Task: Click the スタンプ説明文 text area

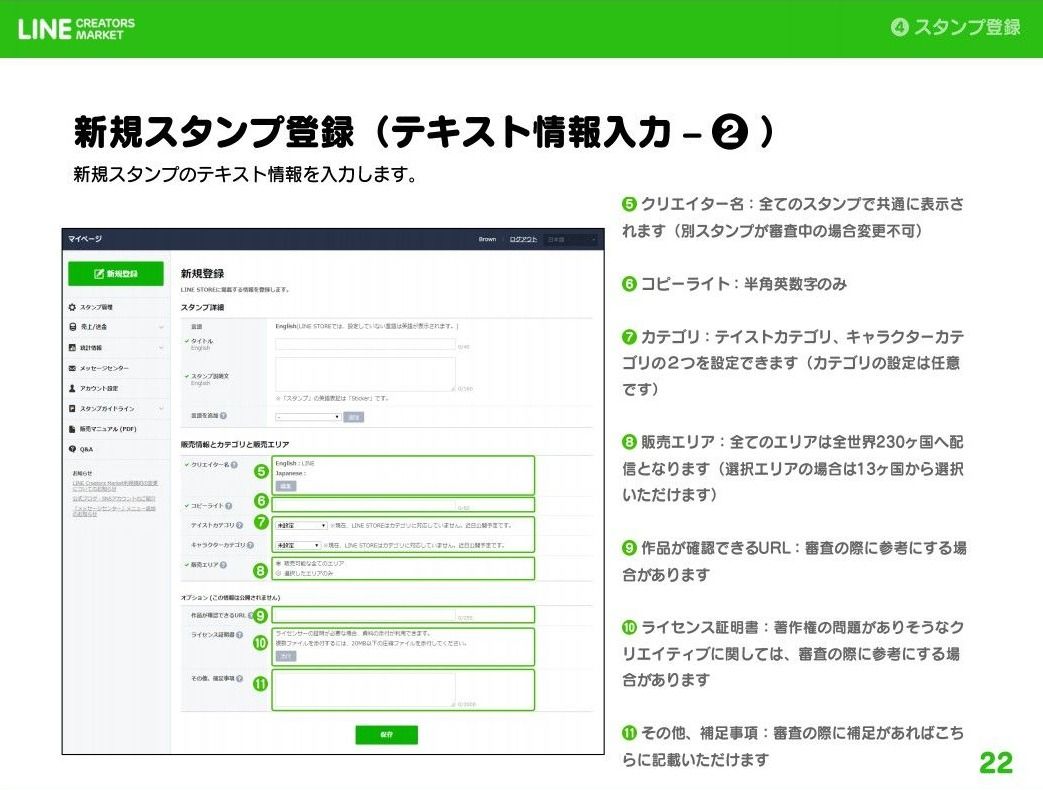Action: [365, 374]
